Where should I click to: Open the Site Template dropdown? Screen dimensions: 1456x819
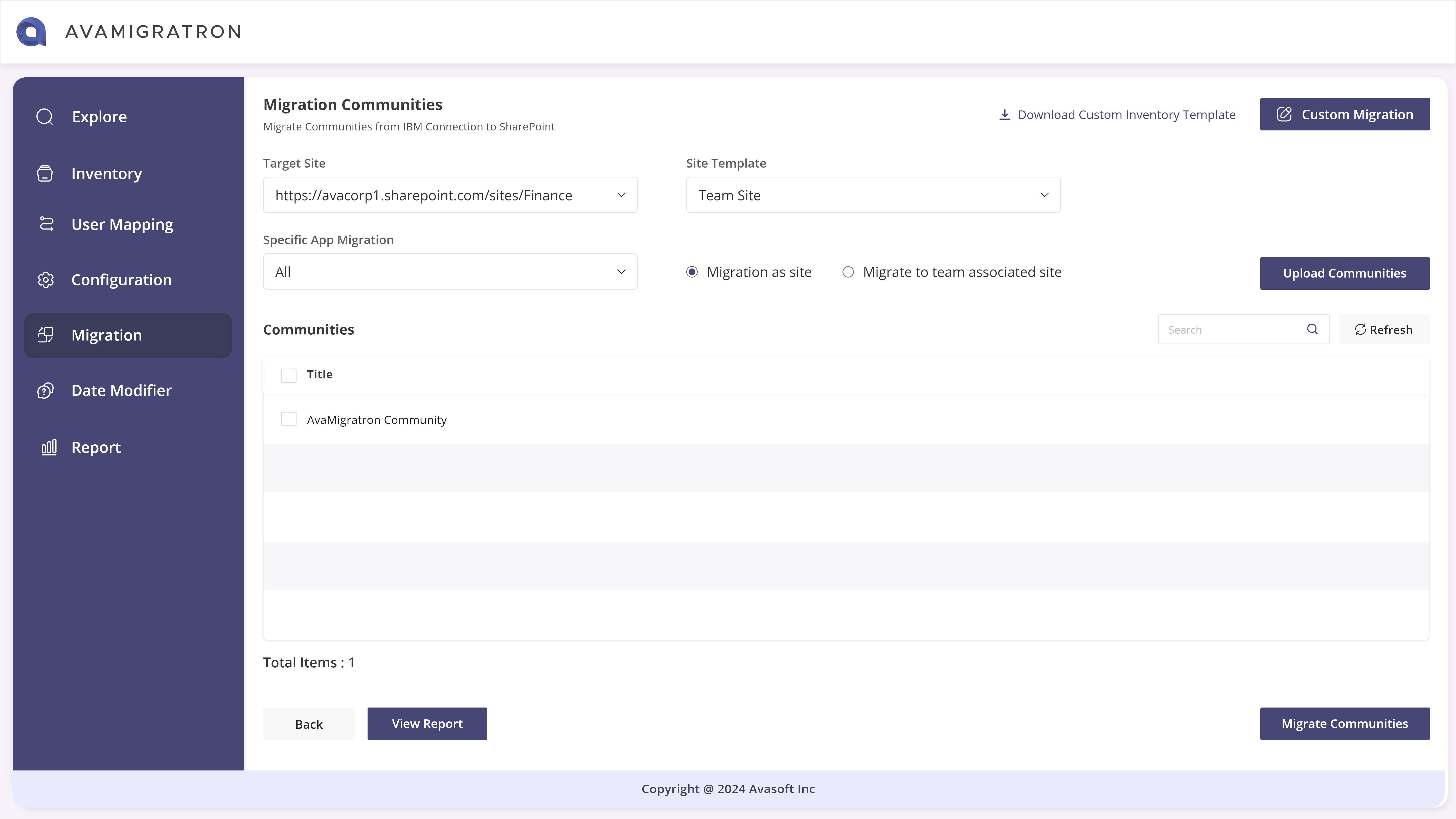click(x=873, y=195)
